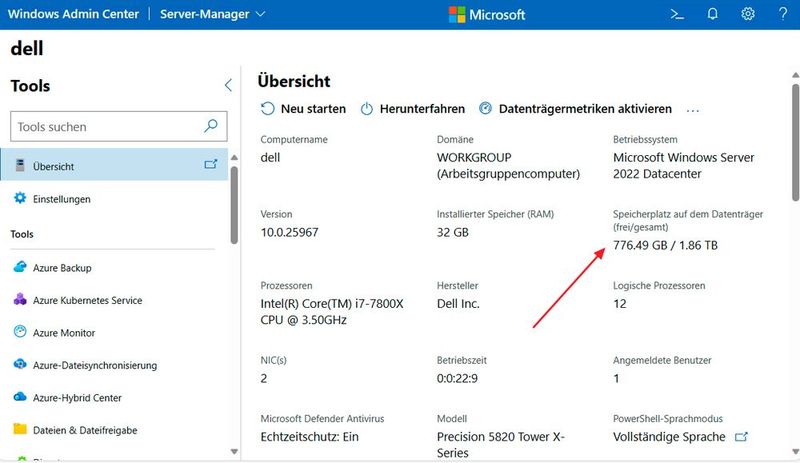Viewport: 800px width, 463px height.
Task: Open the Azure Backup tool
Action: 62,268
